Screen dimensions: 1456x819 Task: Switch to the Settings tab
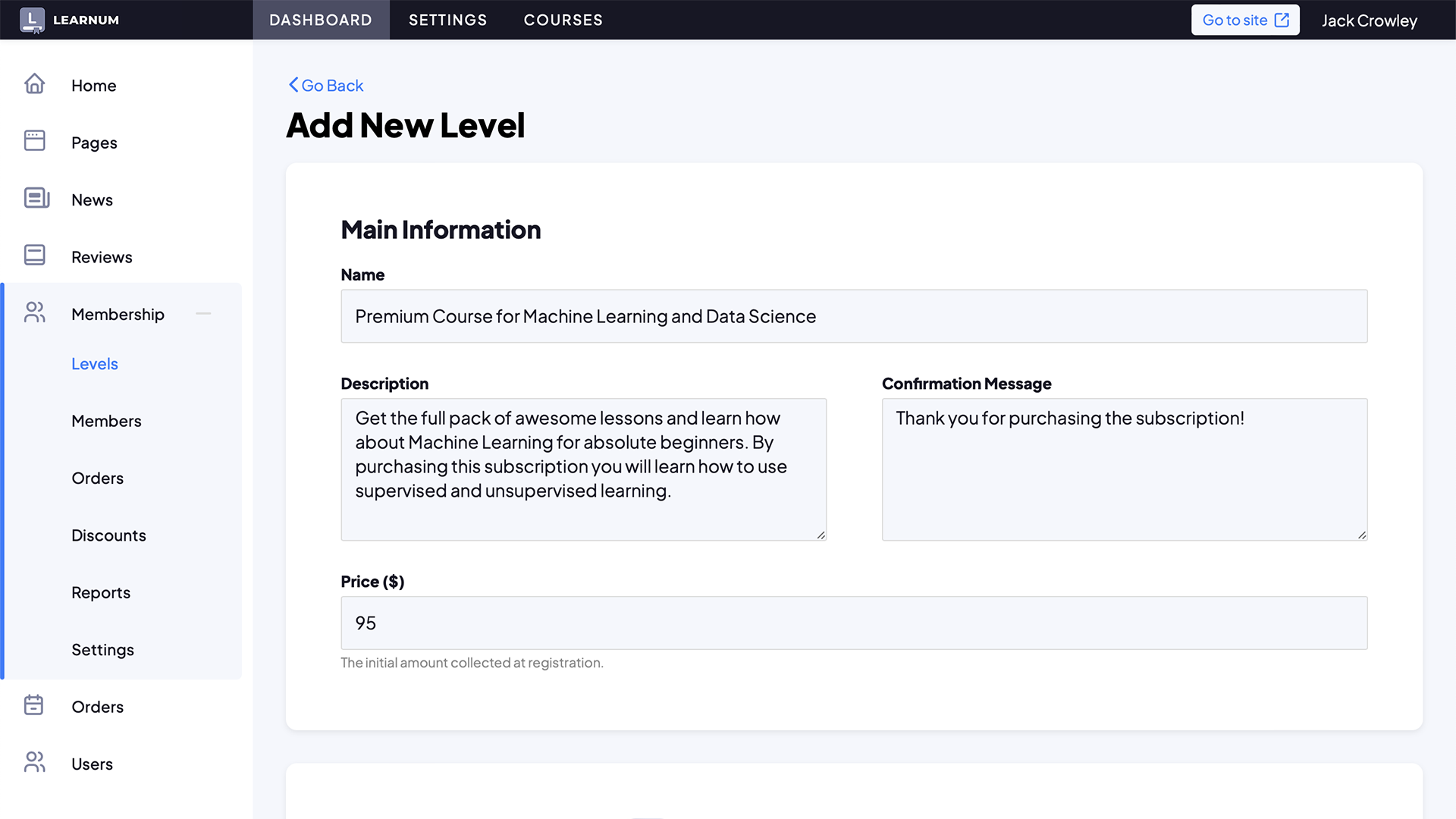coord(447,20)
